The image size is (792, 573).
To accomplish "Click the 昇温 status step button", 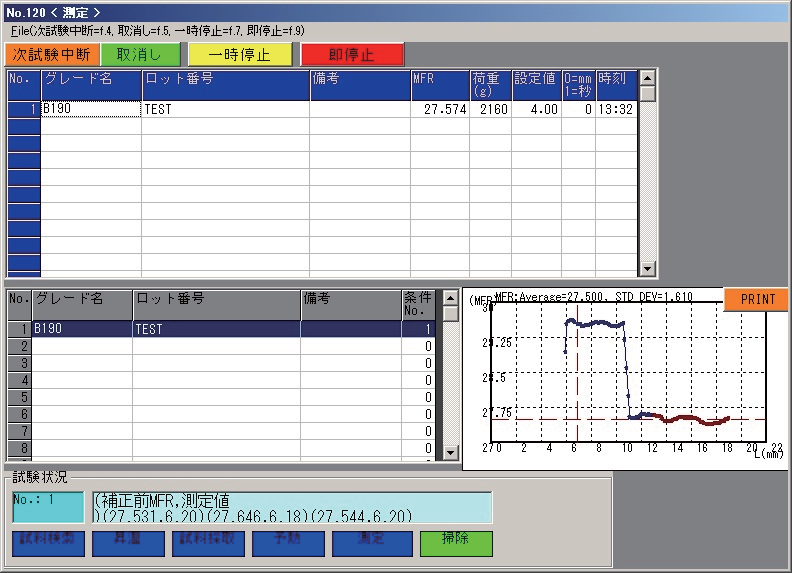I will tap(128, 543).
